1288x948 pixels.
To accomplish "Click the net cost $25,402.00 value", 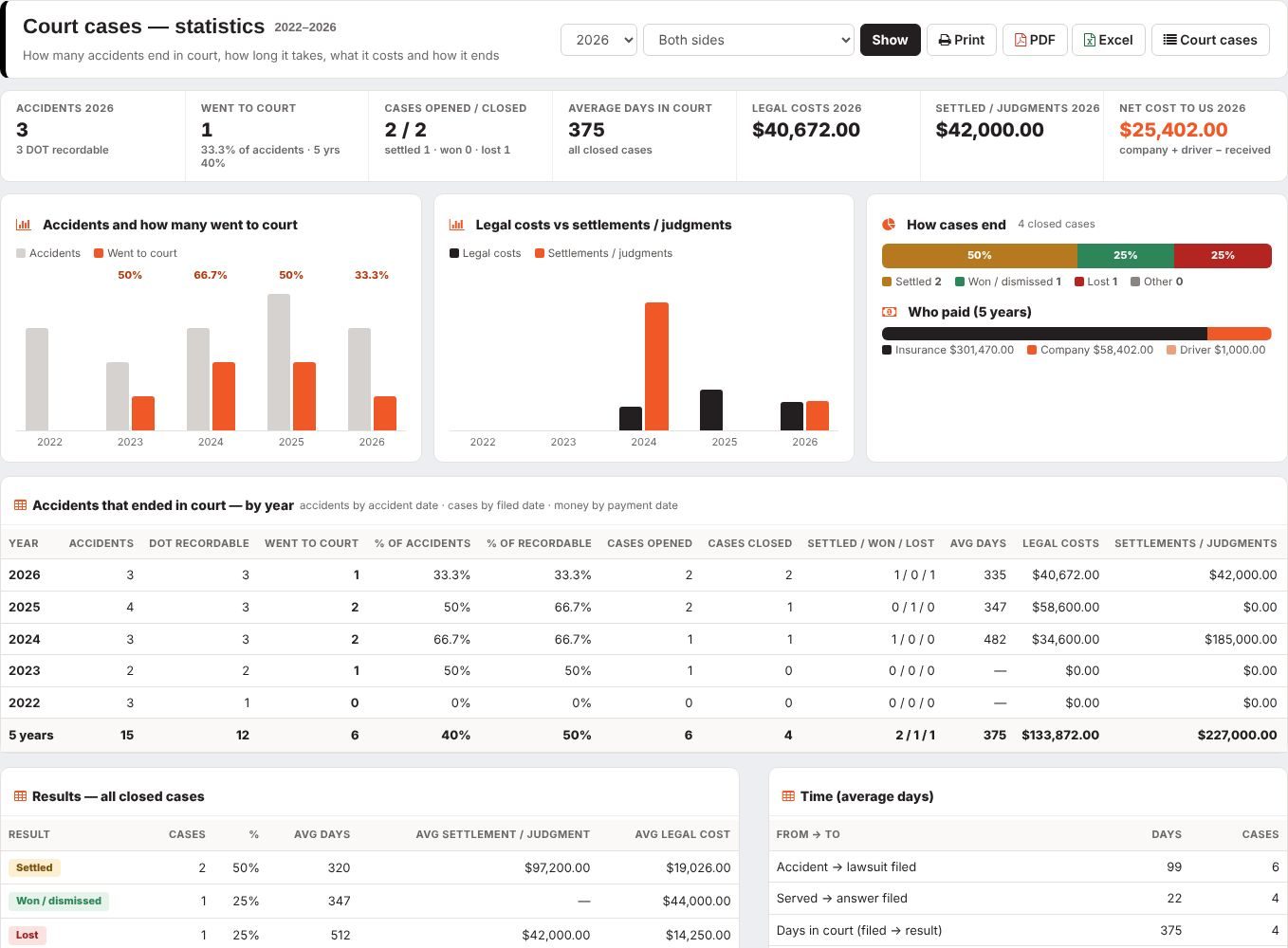I will point(1173,130).
